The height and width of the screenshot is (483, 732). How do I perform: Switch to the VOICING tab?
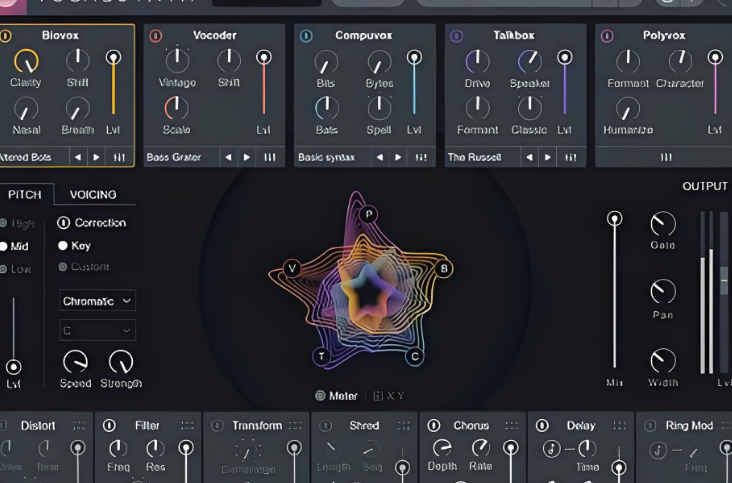pos(93,195)
